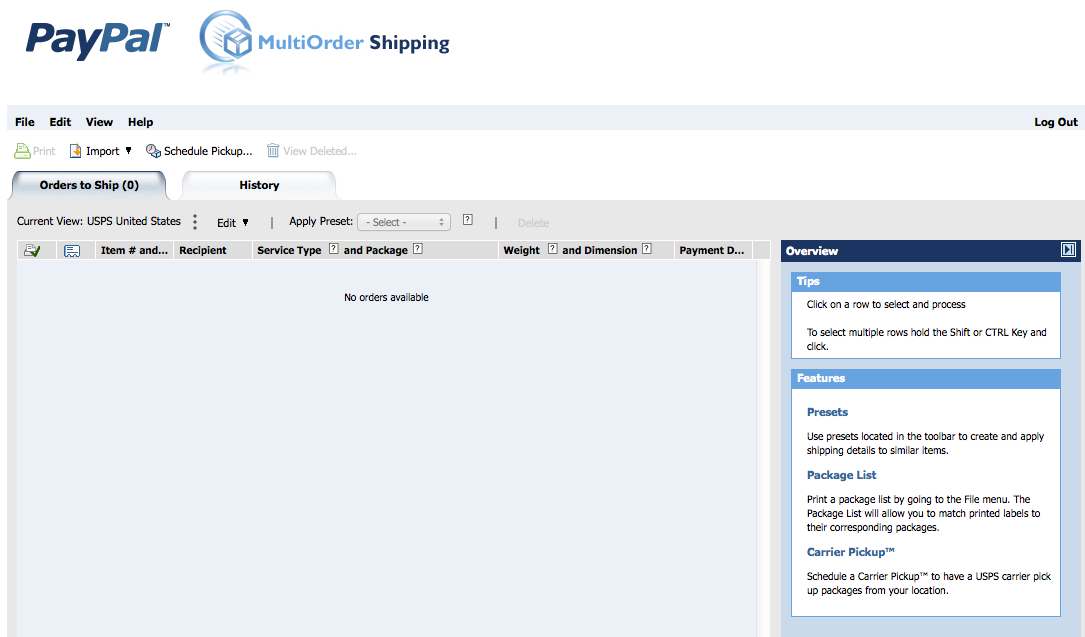The height and width of the screenshot is (637, 1085).
Task: Click the order-details column header icon
Action: [72, 250]
